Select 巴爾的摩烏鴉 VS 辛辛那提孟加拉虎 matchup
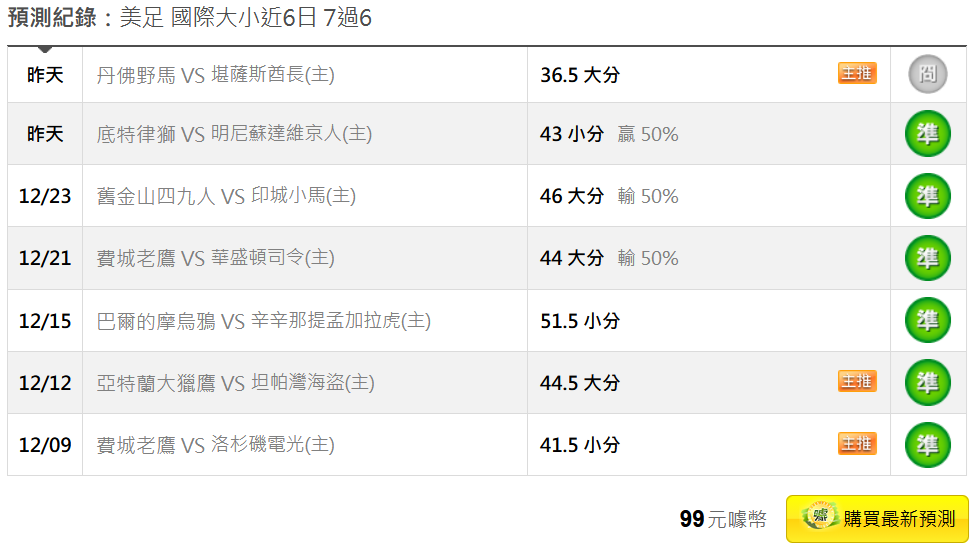974x548 pixels. pyautogui.click(x=263, y=321)
